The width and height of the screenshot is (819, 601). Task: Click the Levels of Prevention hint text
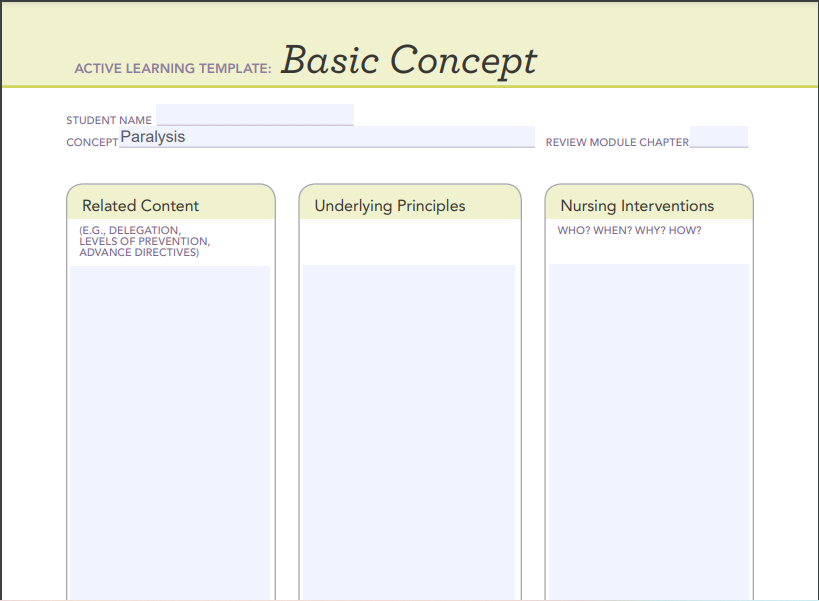pyautogui.click(x=145, y=241)
